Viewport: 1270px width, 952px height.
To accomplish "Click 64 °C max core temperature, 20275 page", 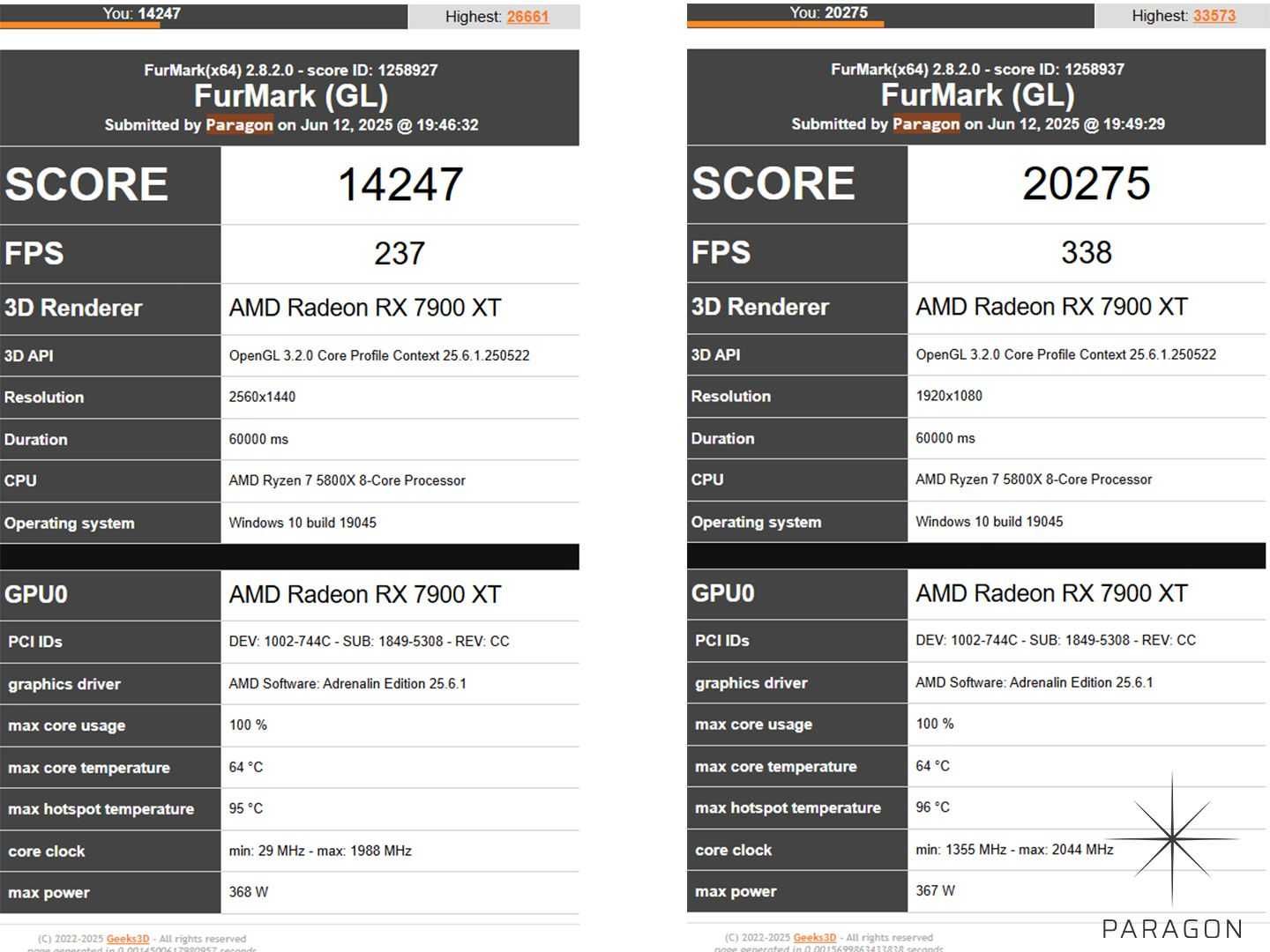I will [x=933, y=766].
